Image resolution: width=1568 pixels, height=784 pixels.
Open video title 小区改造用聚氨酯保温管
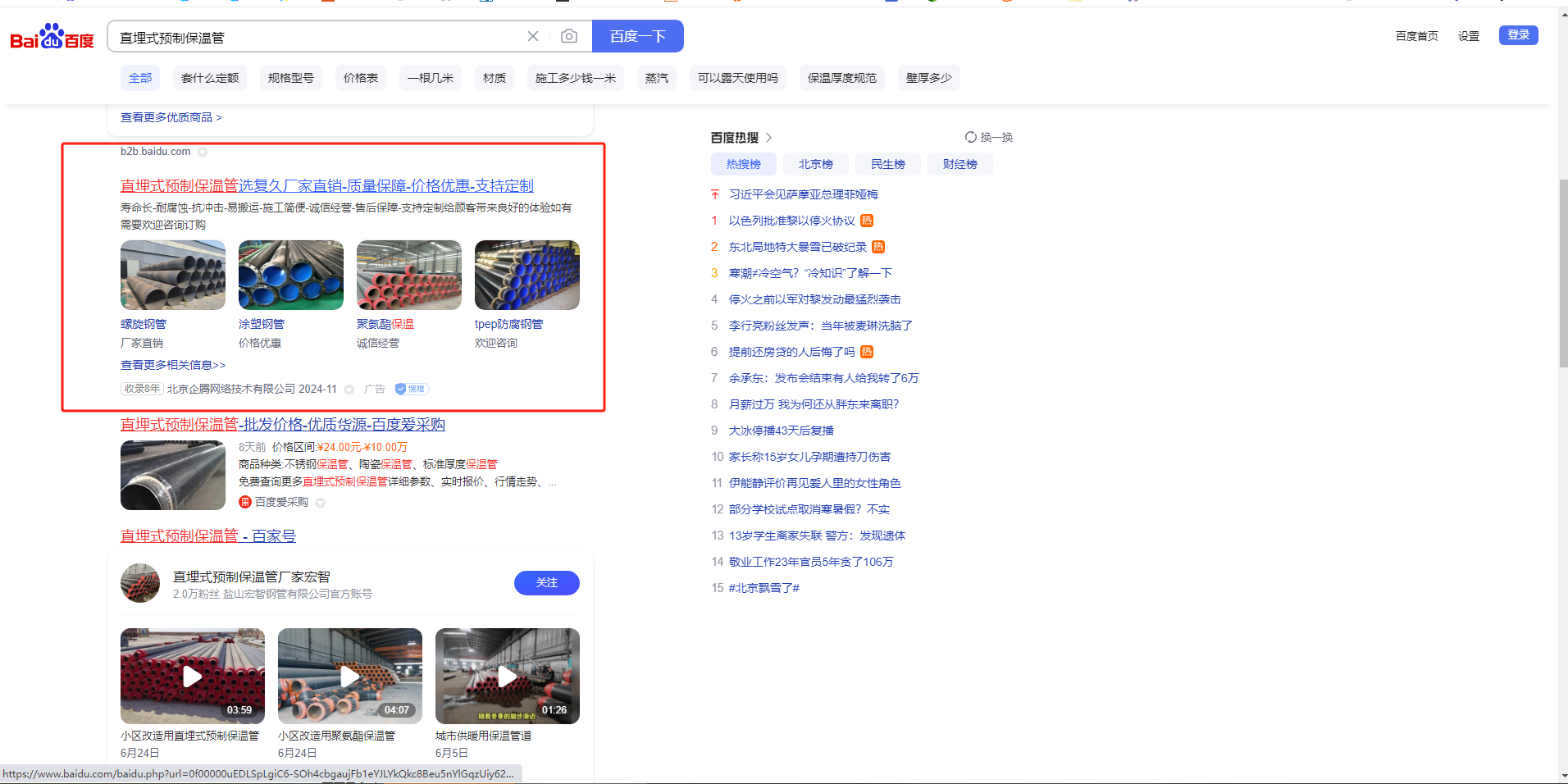click(x=337, y=736)
